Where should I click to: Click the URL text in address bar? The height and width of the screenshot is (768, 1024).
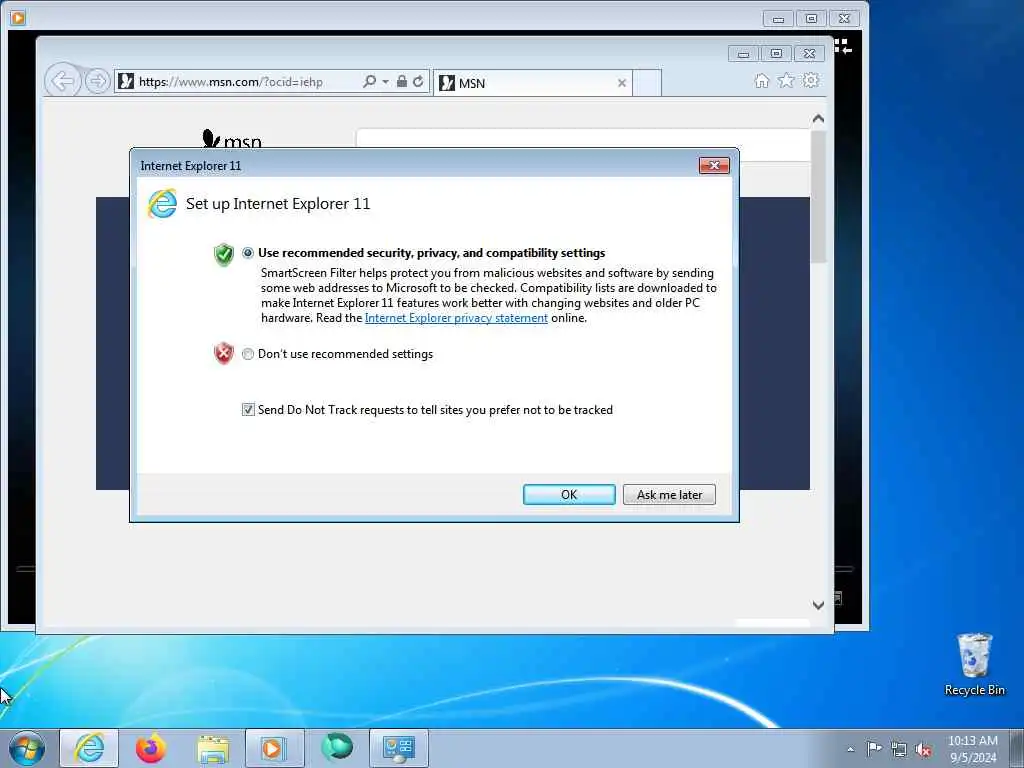(231, 82)
